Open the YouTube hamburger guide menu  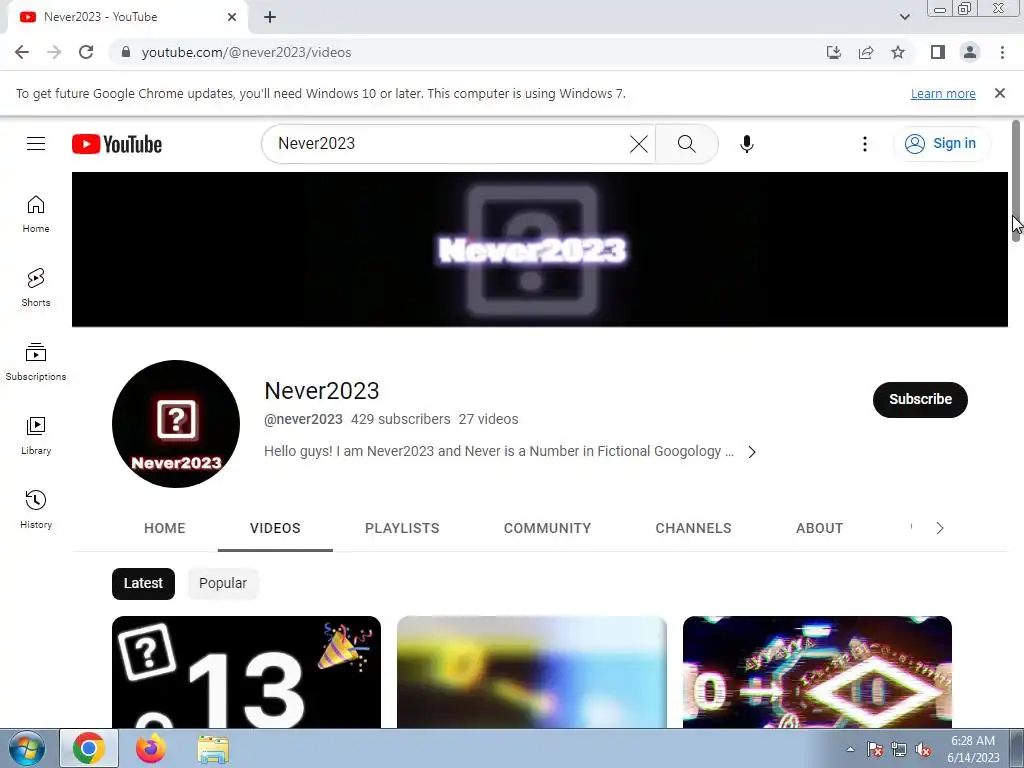(x=36, y=144)
